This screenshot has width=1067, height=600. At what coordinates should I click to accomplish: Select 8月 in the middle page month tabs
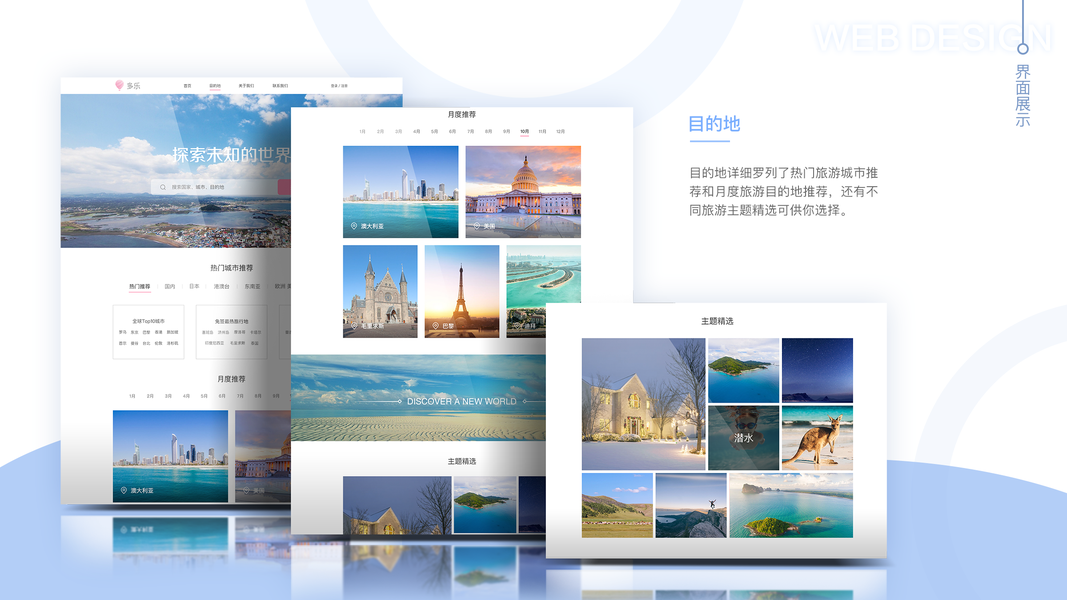489,131
